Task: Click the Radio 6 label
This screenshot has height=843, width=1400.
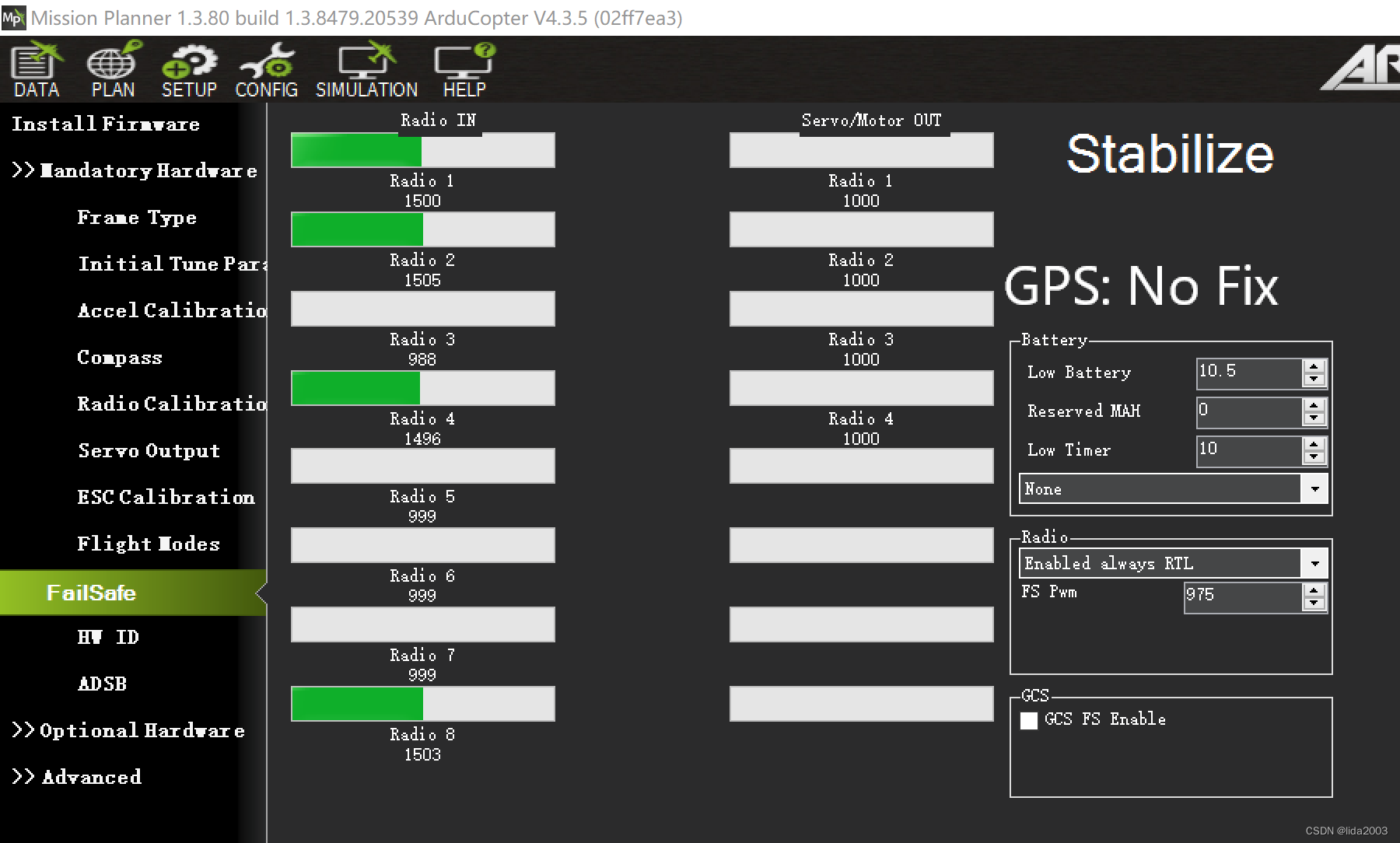Action: tap(422, 575)
